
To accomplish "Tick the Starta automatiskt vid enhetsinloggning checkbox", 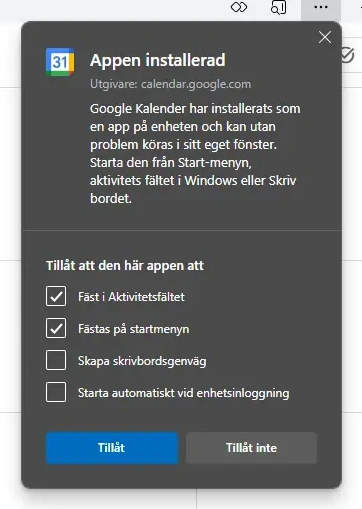I will [56, 392].
